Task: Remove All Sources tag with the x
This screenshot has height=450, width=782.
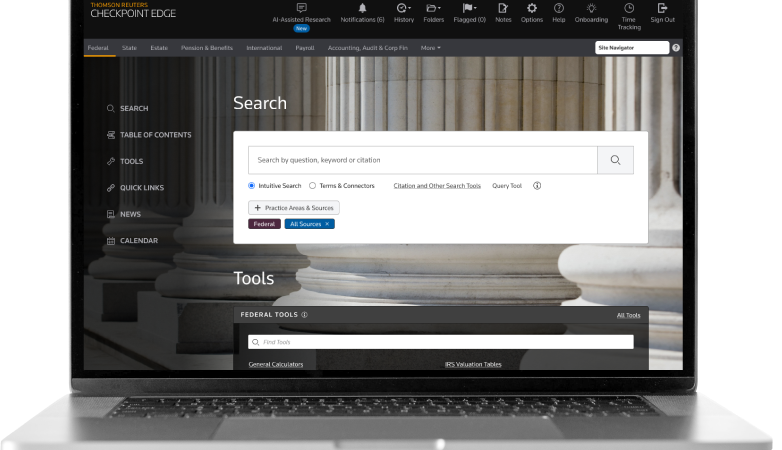Action: point(327,224)
